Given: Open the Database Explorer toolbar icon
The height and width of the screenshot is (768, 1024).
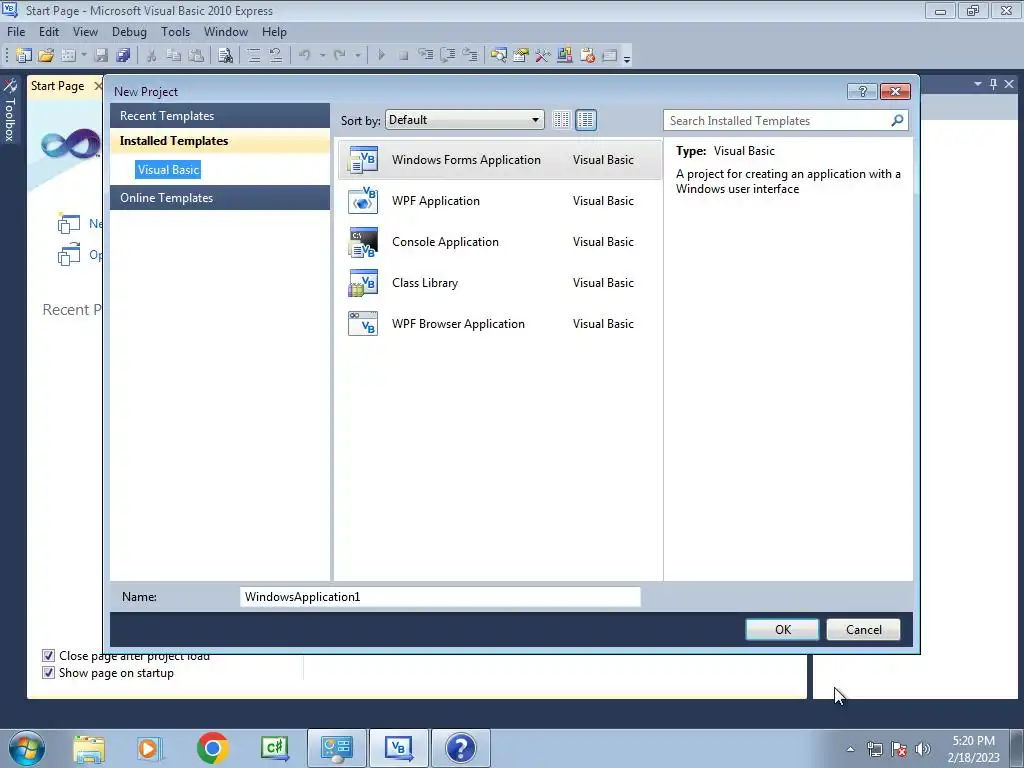Looking at the screenshot, I should click(565, 56).
